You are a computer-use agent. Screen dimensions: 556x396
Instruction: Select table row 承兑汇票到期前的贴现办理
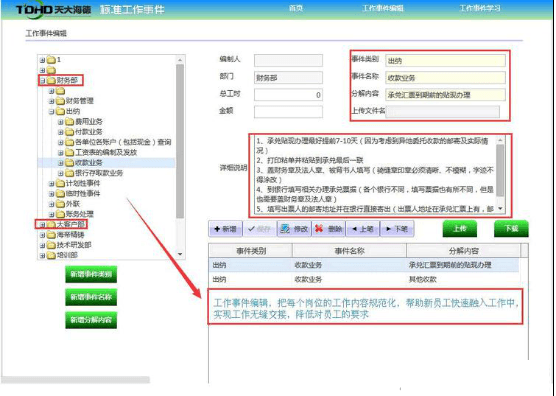[364, 265]
